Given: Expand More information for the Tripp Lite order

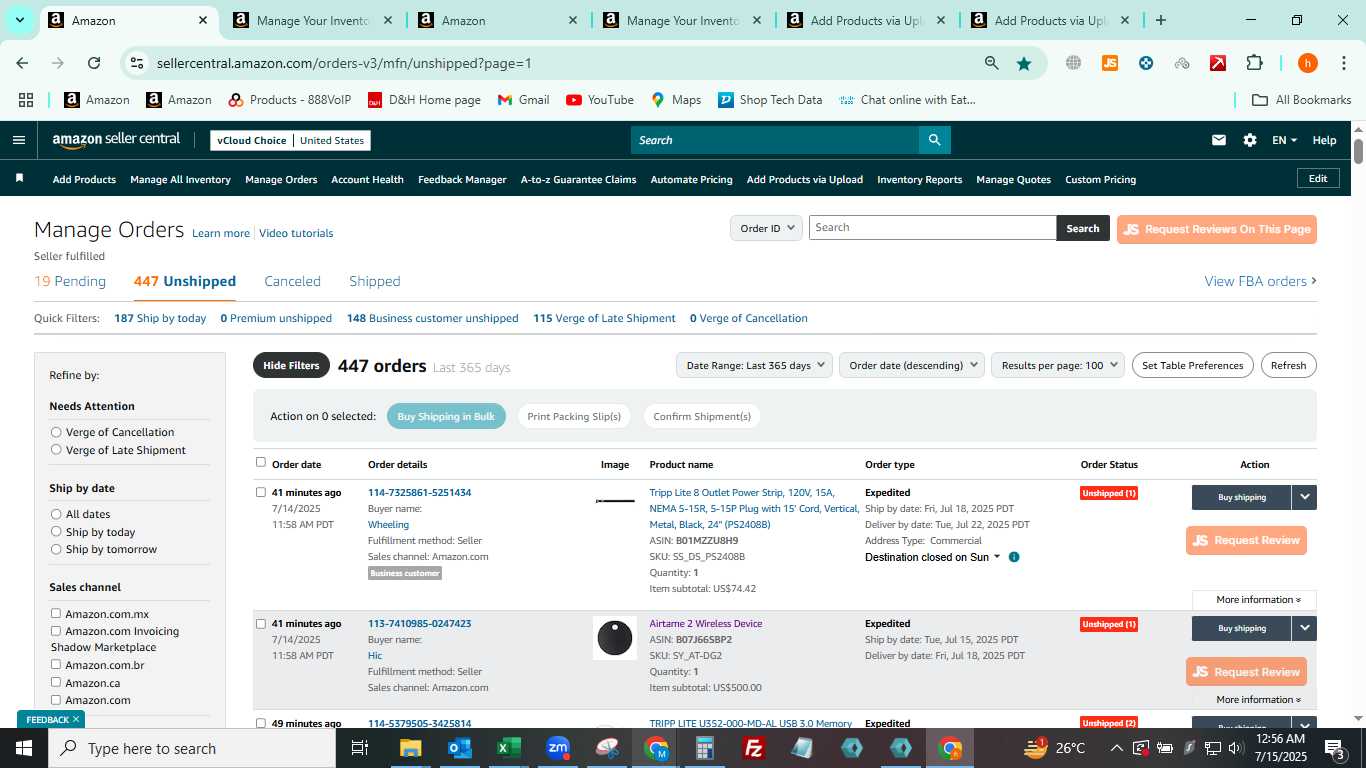Looking at the screenshot, I should coord(1258,600).
